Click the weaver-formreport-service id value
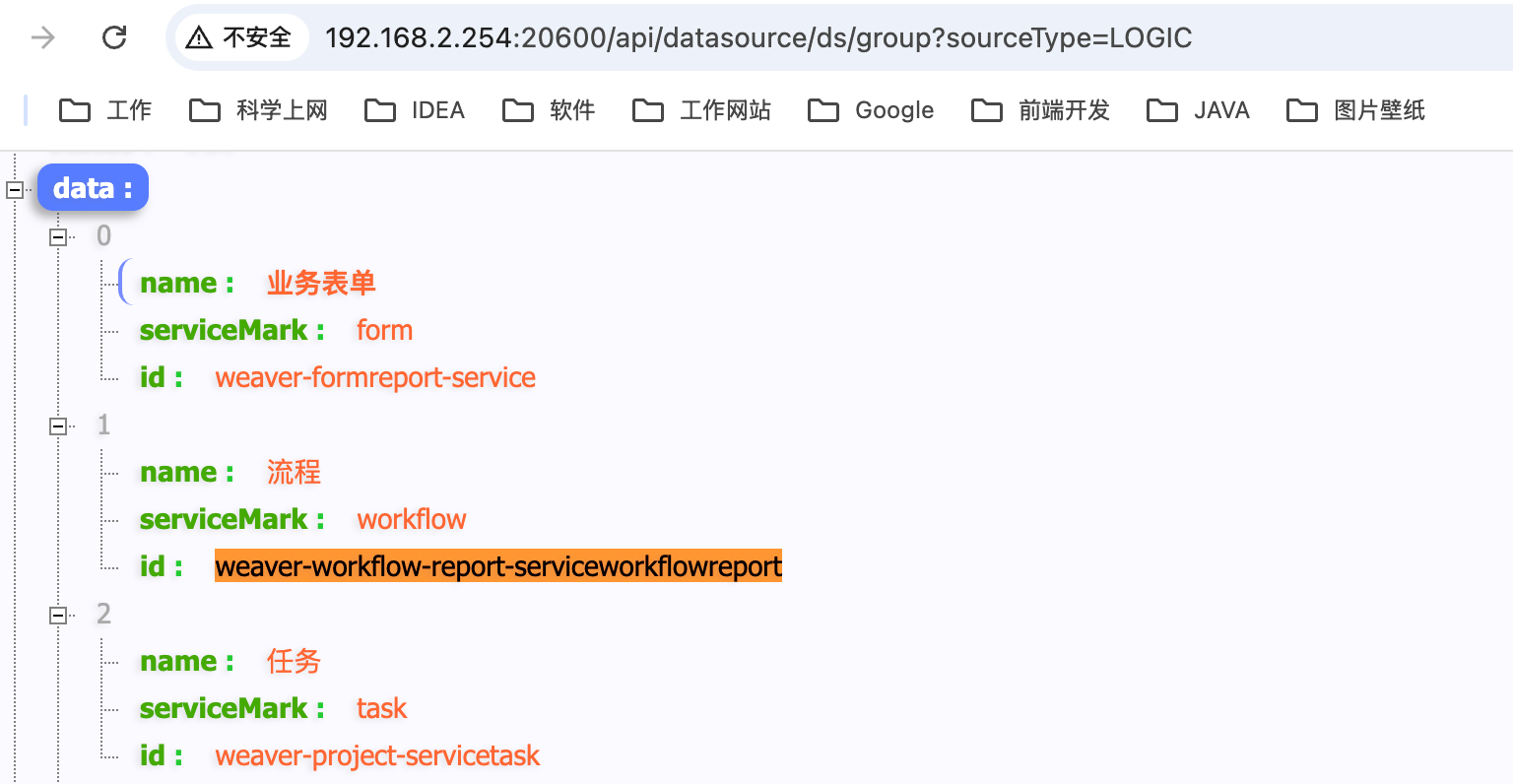Screen dimensions: 1513x784 375,377
